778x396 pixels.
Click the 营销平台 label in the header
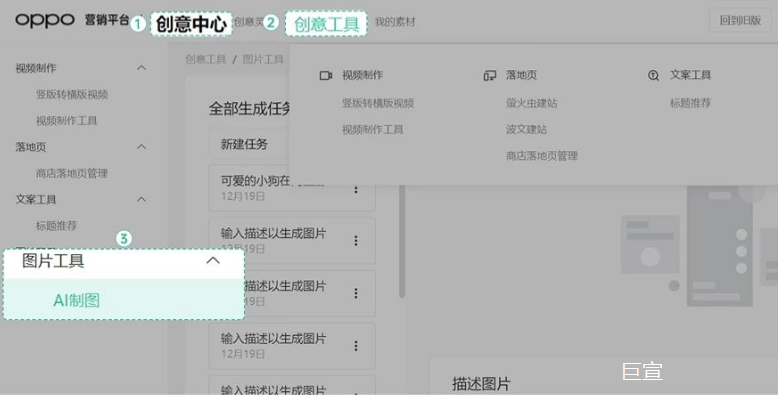tap(107, 20)
